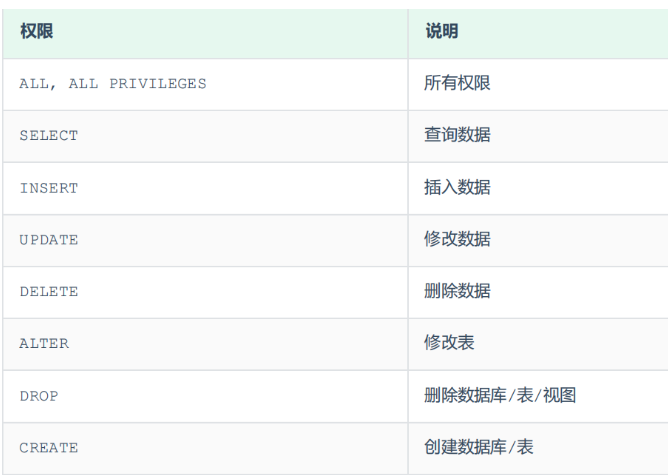Click the 说明 column header
Screen dimensions: 668x475
(x=441, y=32)
